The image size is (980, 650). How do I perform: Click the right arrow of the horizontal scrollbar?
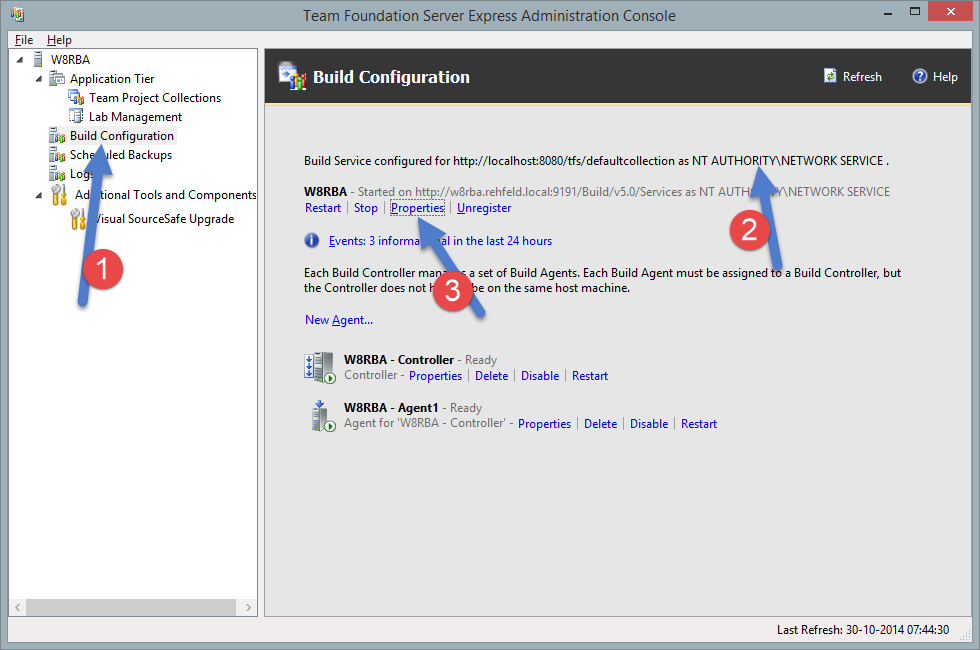(248, 606)
